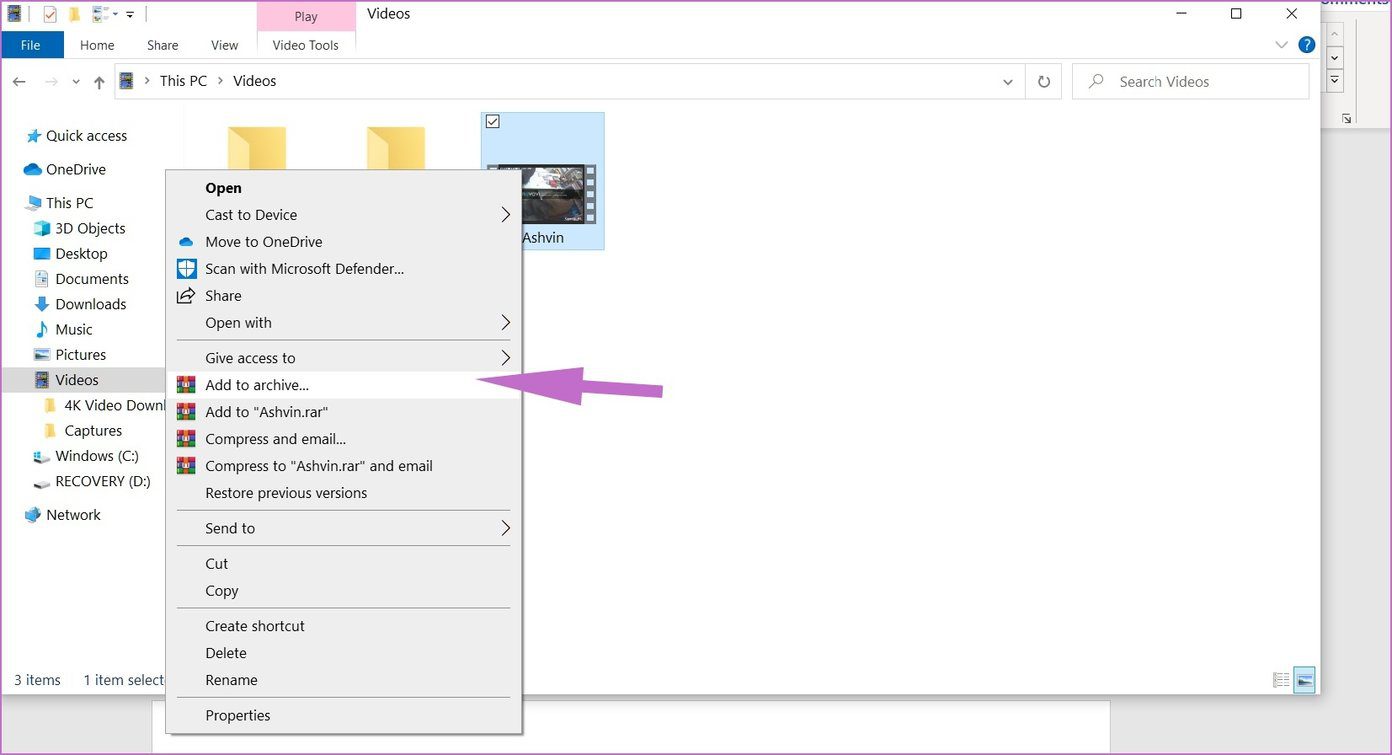The height and width of the screenshot is (755, 1392).
Task: Click the Quick access star icon
Action: coord(34,136)
